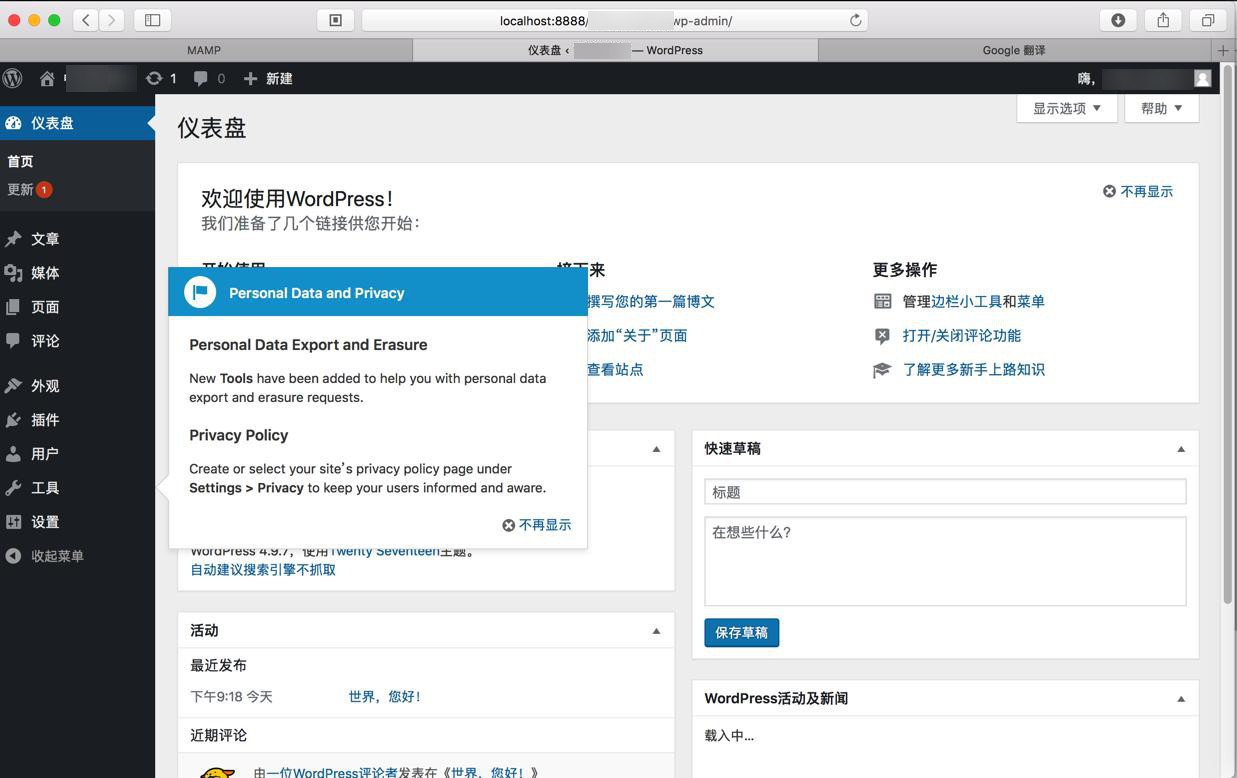Focus the 在想些什么? text area

945,561
